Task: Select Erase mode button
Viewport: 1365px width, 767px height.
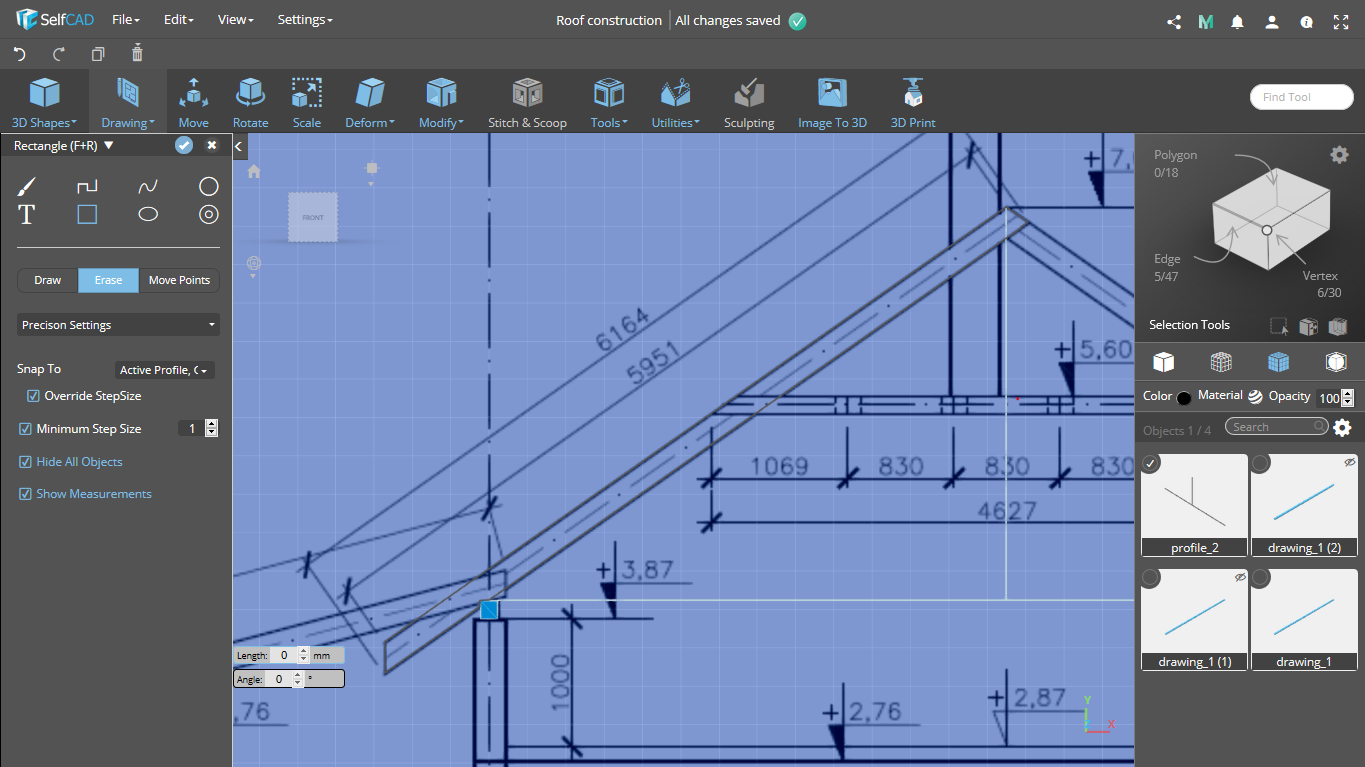Action: (x=108, y=280)
